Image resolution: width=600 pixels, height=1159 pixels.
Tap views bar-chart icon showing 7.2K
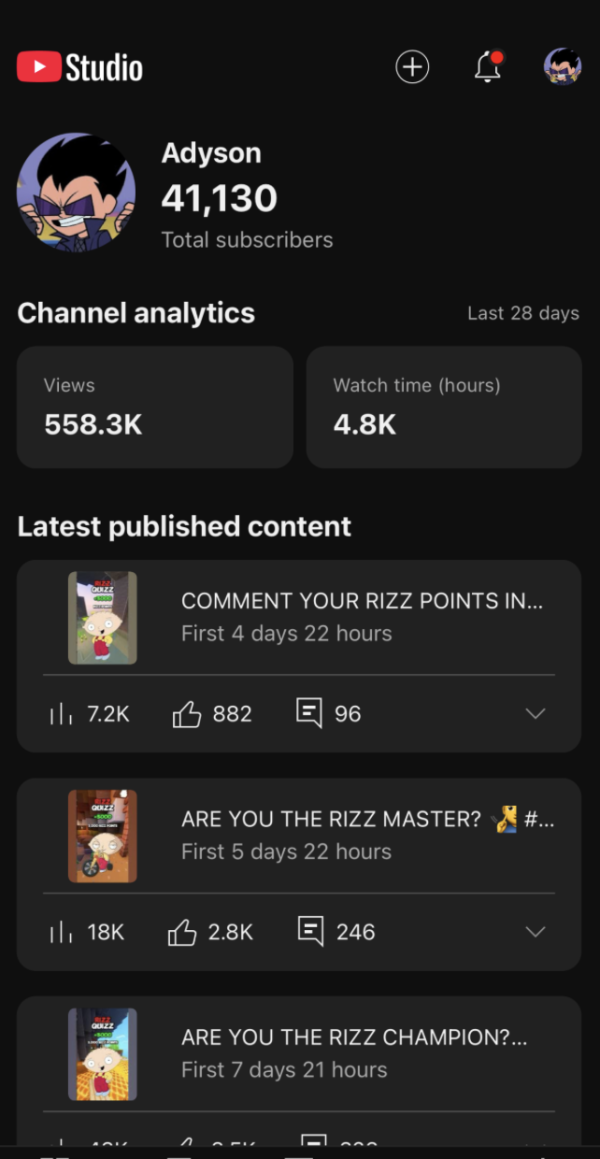(60, 714)
